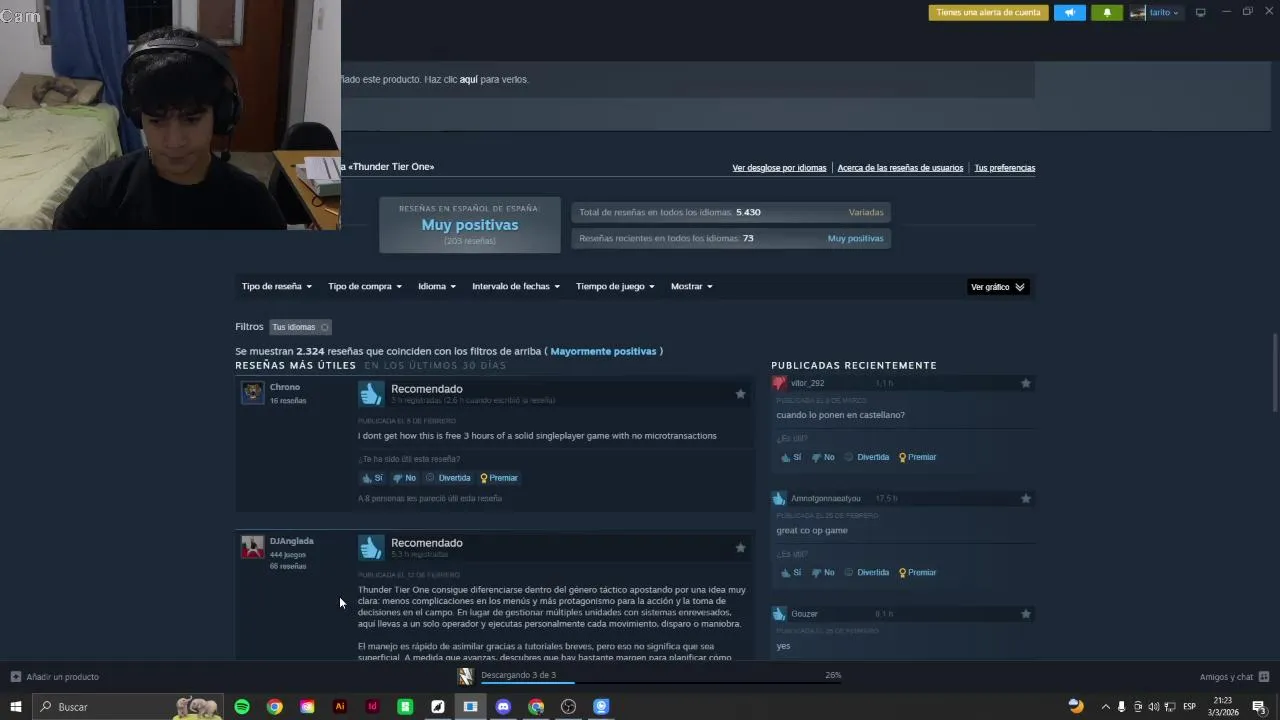The image size is (1280, 720).
Task: Click the star icon on Gouzer's review
Action: point(1025,613)
